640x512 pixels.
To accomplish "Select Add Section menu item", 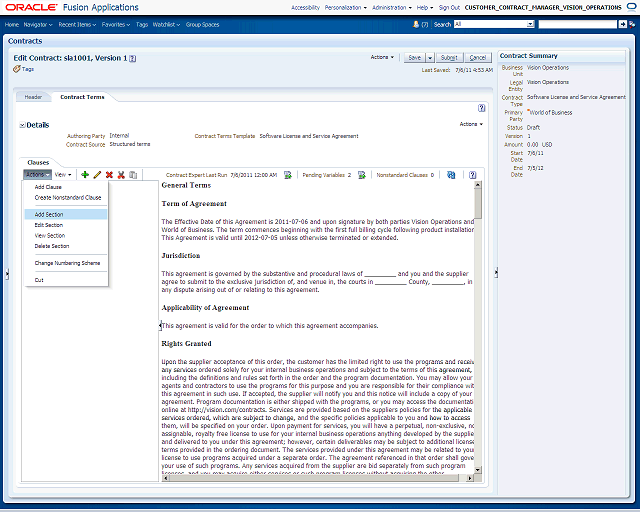I will pyautogui.click(x=66, y=214).
